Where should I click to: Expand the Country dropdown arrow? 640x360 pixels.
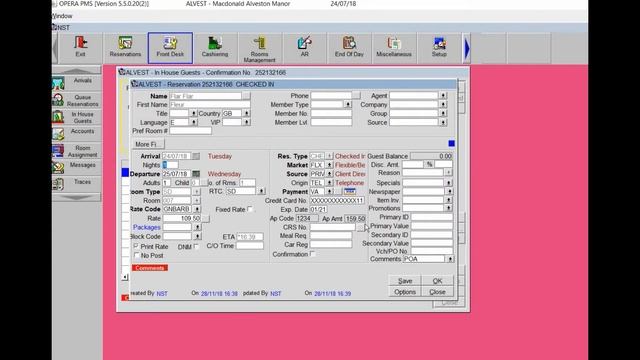(247, 113)
